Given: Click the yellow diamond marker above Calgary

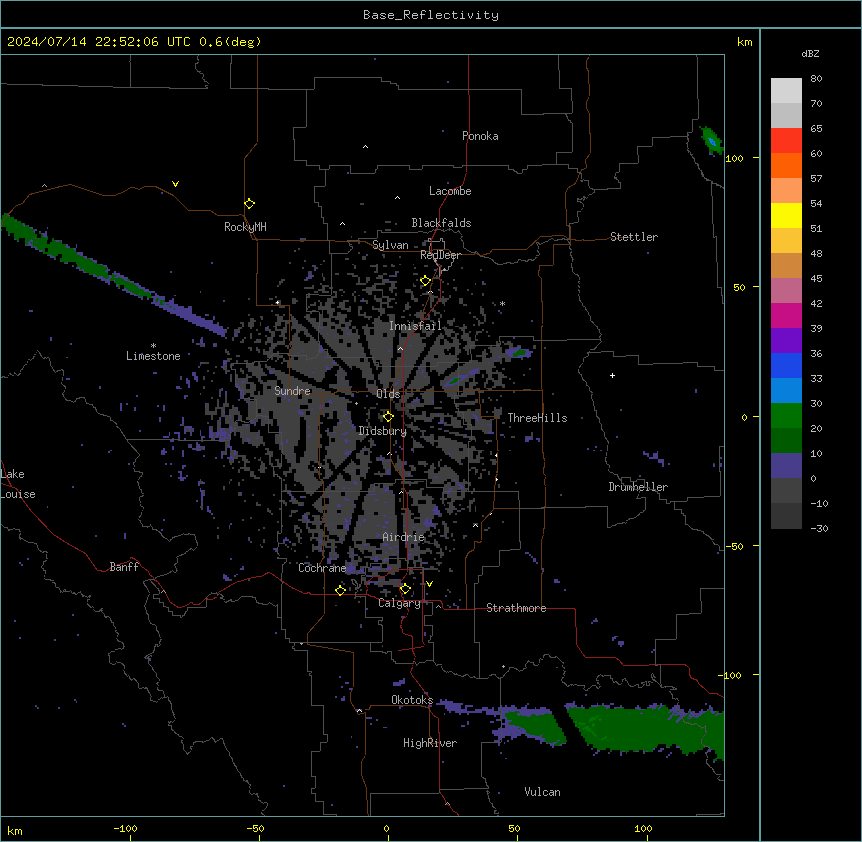Looking at the screenshot, I should 405,589.
